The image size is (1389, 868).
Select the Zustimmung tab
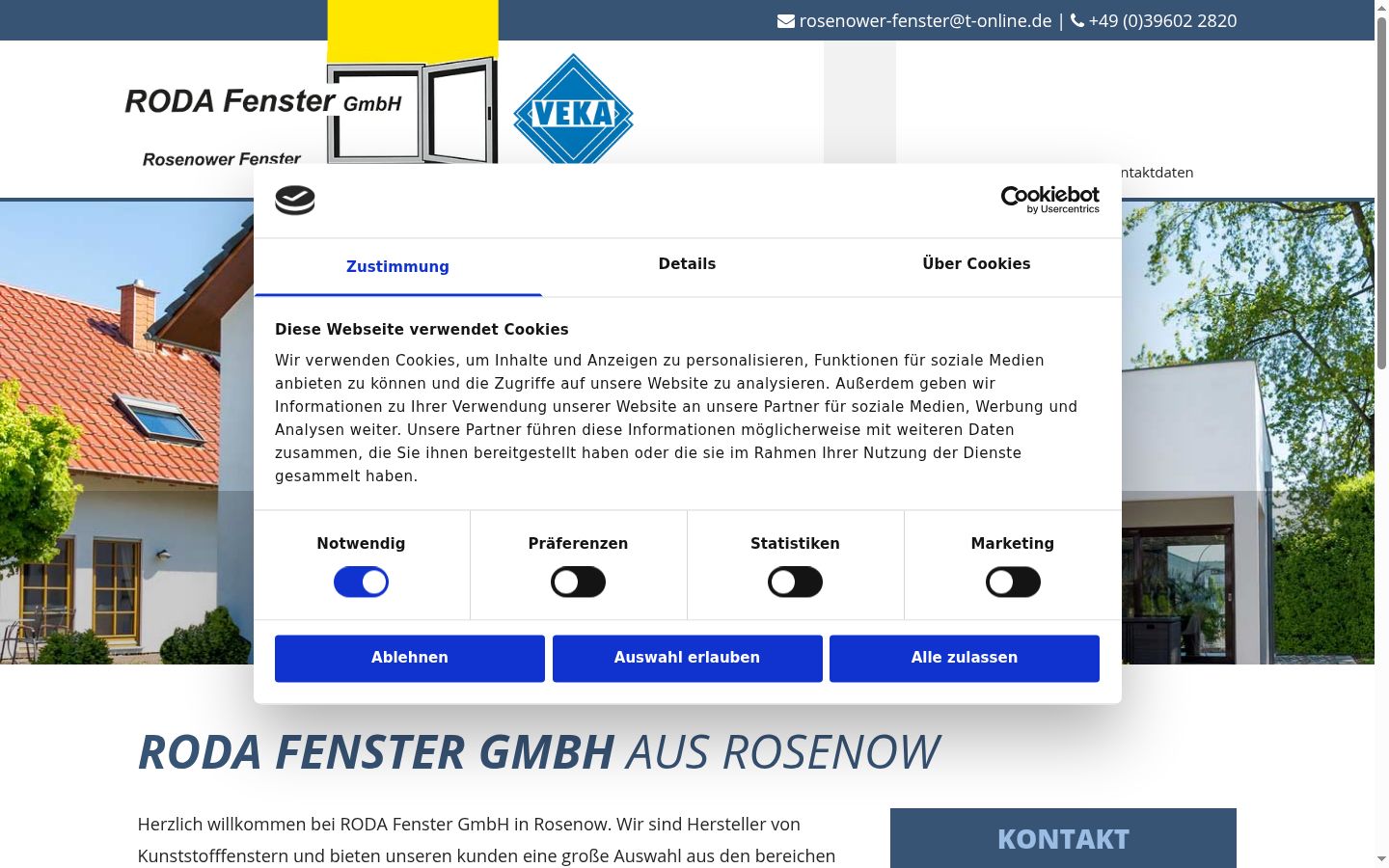point(397,267)
